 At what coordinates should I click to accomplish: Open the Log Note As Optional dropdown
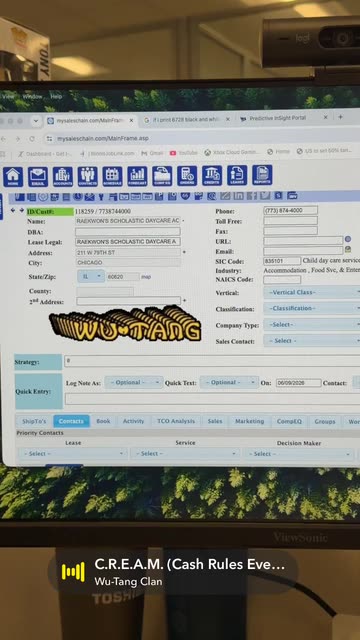[x=133, y=382]
